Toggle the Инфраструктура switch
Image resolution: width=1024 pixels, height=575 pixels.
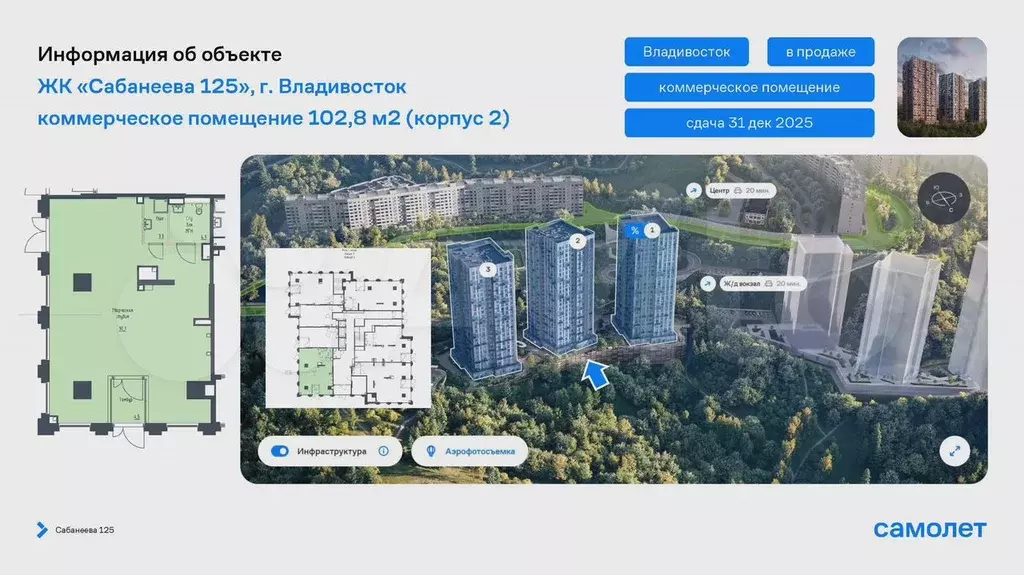pyautogui.click(x=280, y=452)
